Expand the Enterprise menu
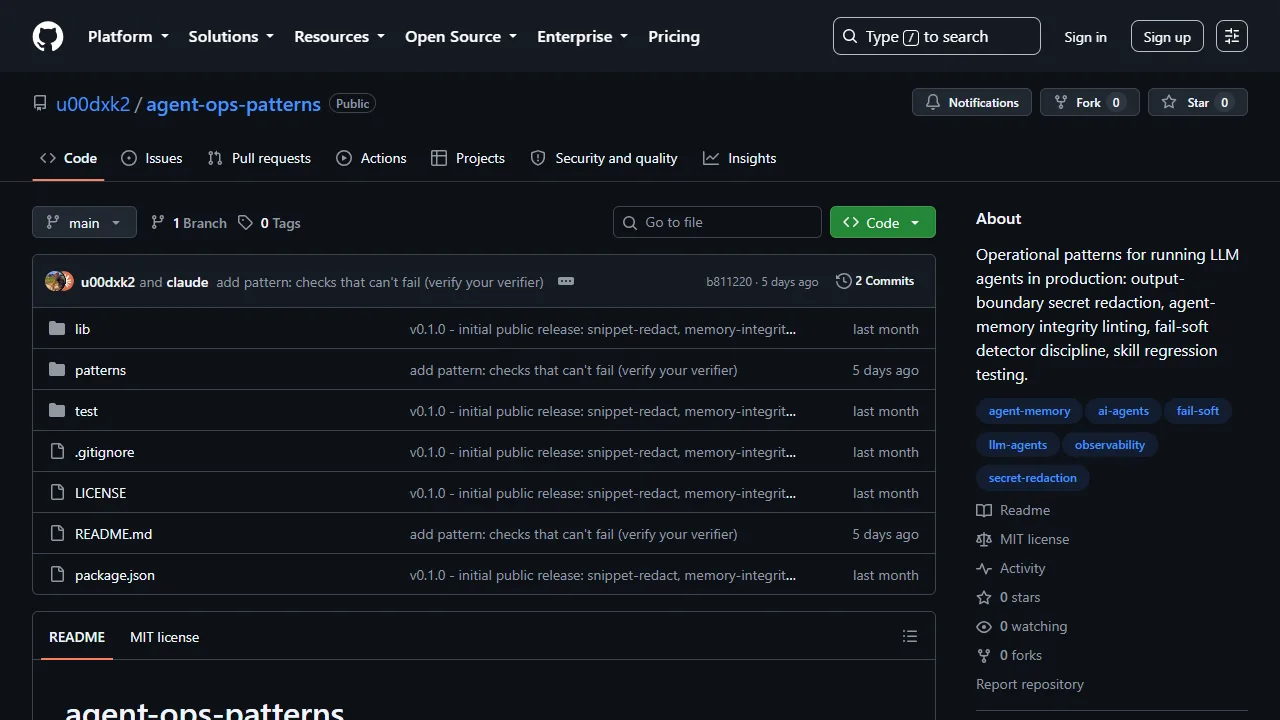The image size is (1280, 720). pos(583,37)
